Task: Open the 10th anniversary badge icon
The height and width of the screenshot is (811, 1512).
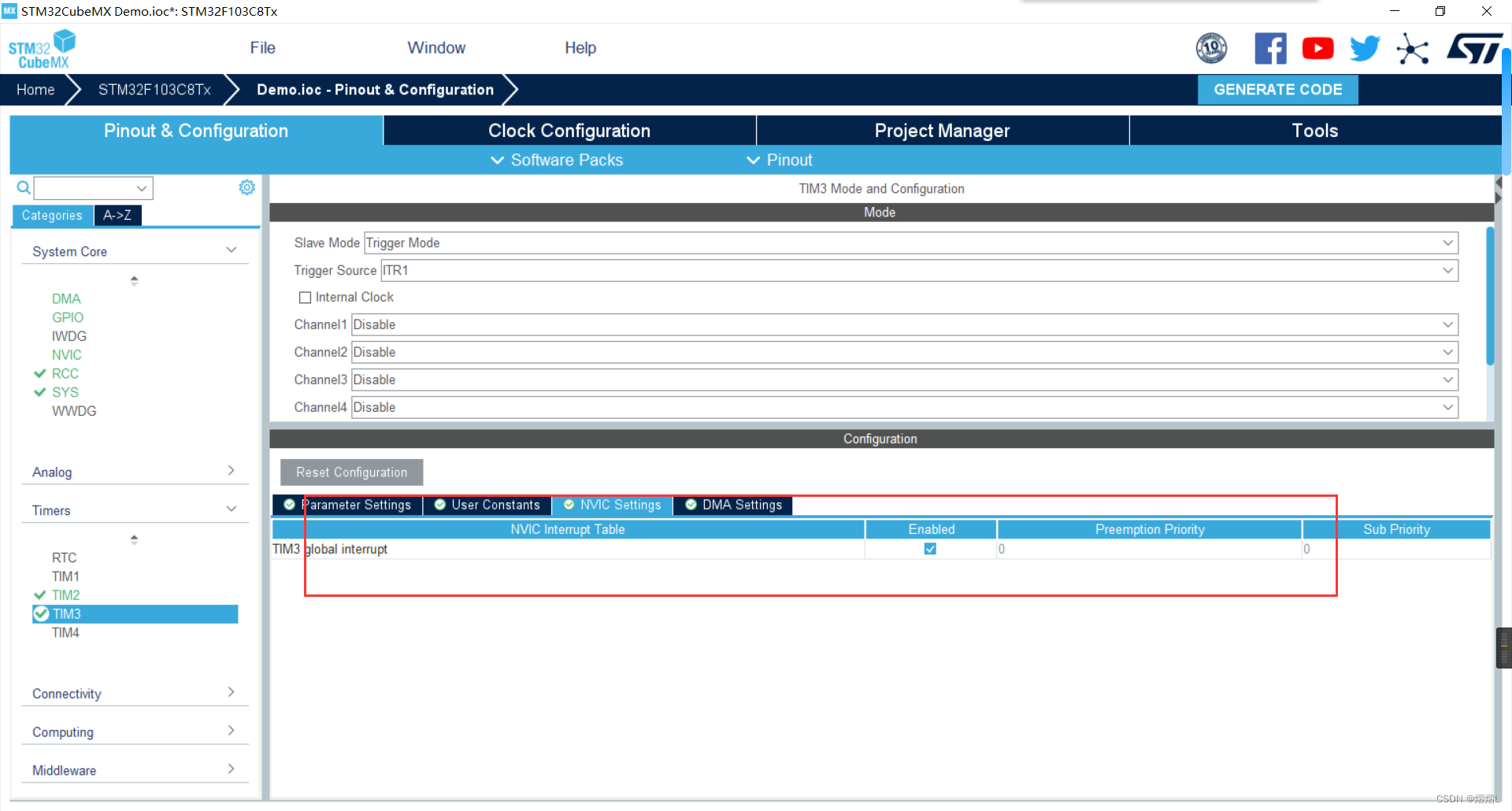Action: click(1211, 49)
